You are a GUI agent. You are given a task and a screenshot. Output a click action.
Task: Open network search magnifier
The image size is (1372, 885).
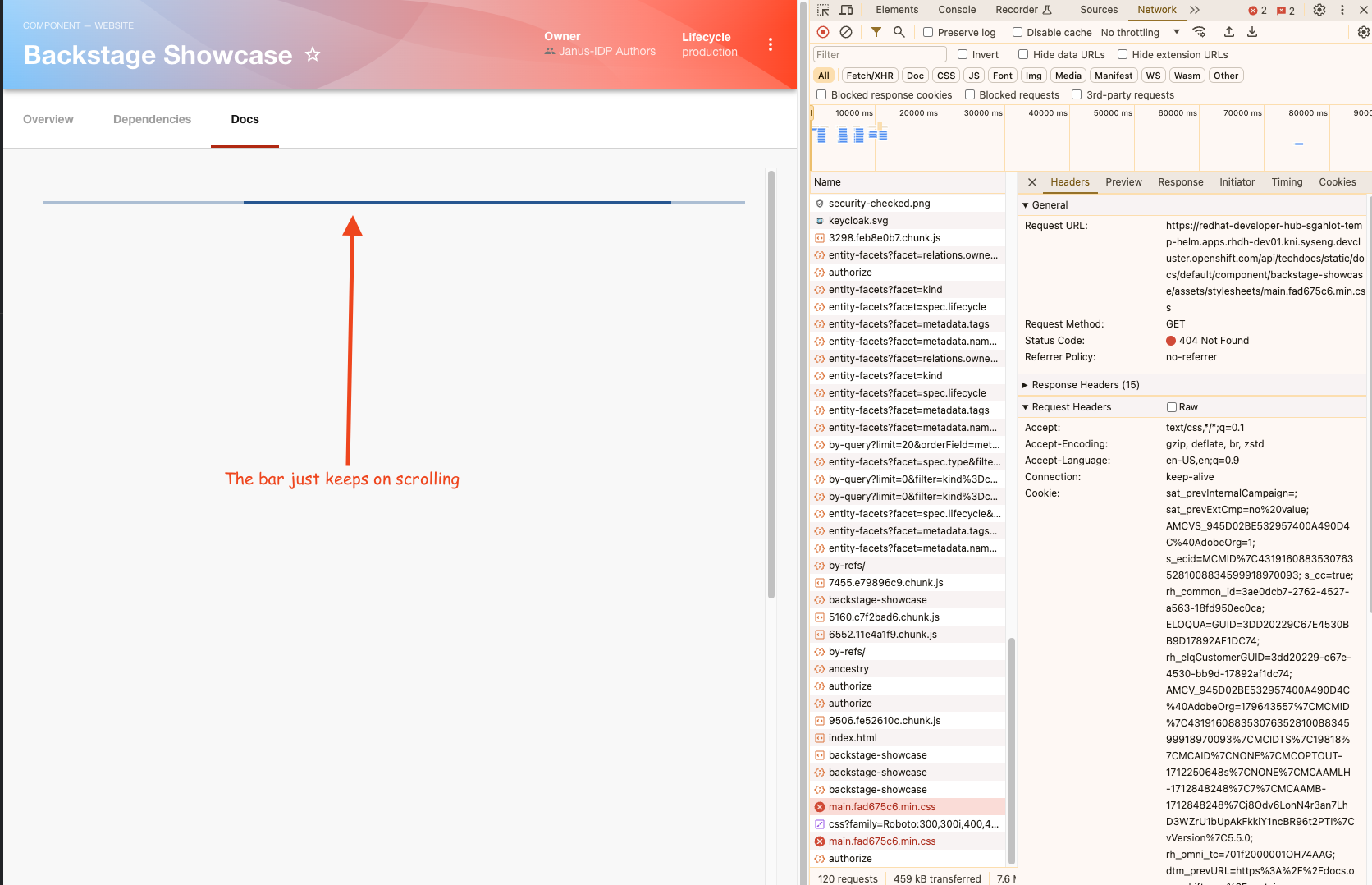pyautogui.click(x=899, y=32)
